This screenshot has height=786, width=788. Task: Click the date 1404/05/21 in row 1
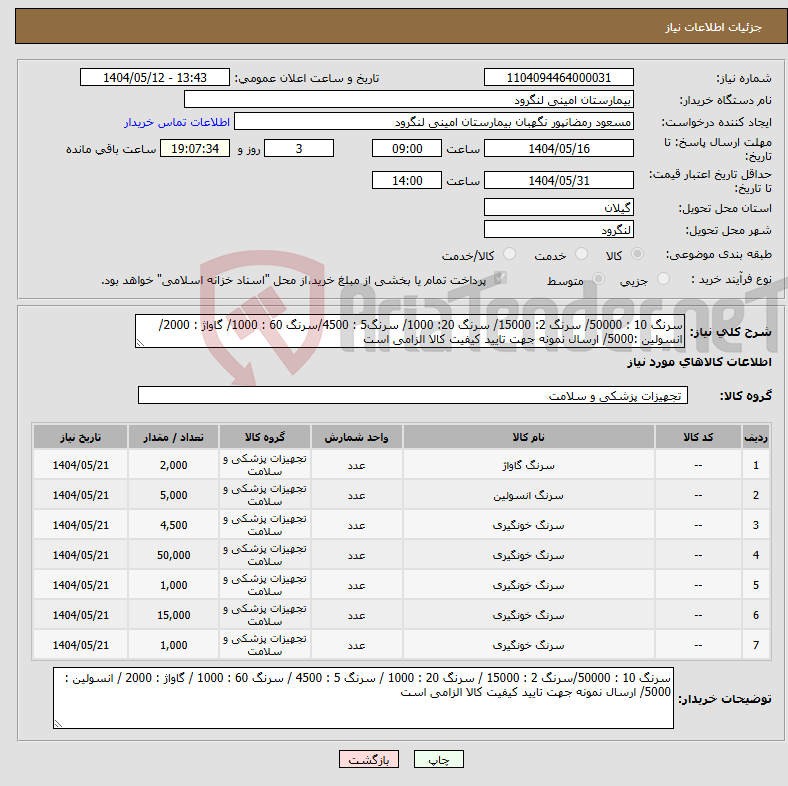click(80, 465)
